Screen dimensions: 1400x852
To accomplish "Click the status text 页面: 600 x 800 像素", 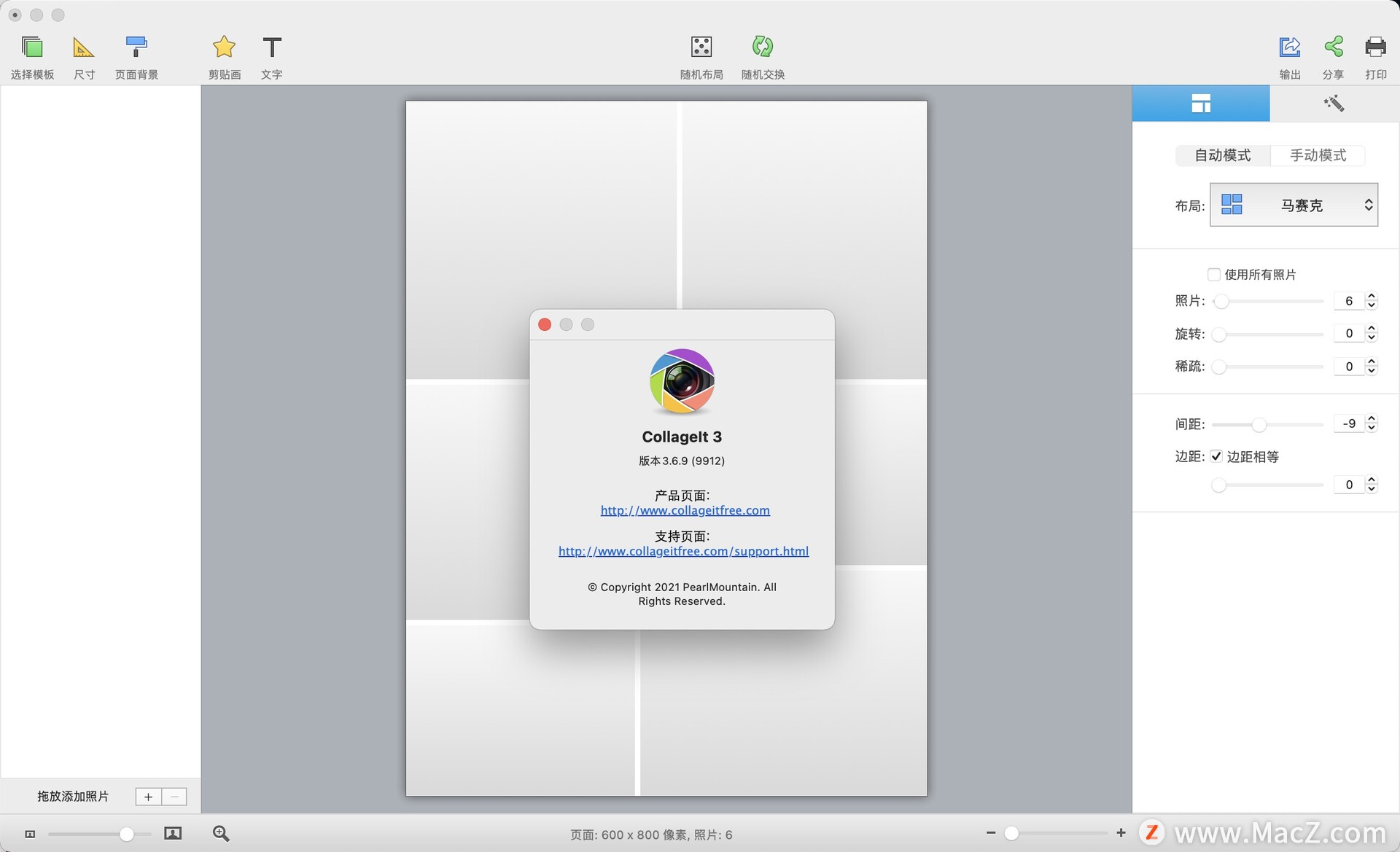I will [x=629, y=835].
